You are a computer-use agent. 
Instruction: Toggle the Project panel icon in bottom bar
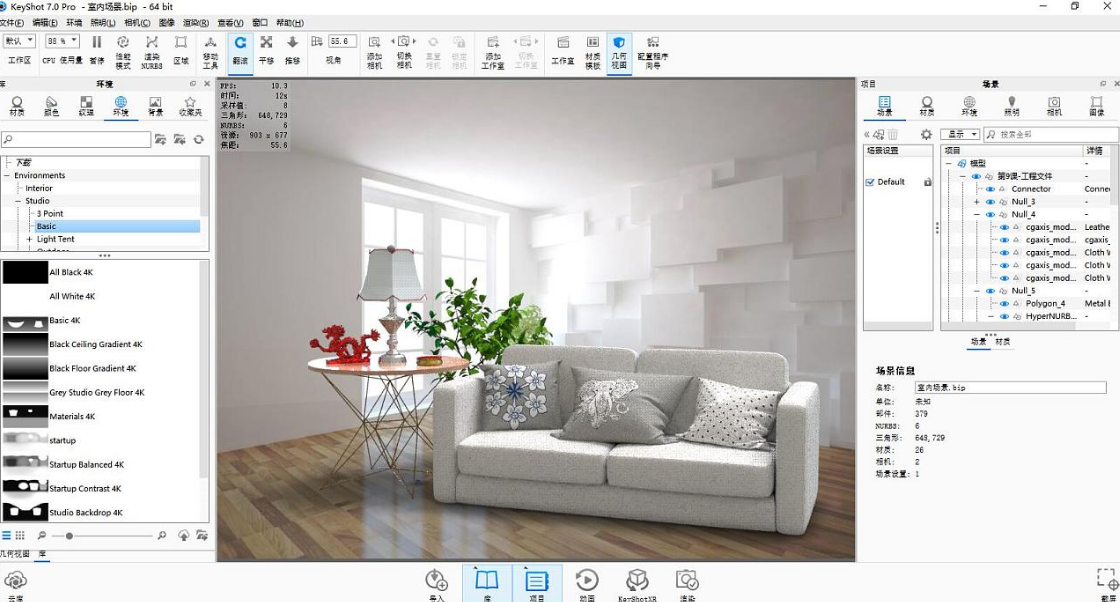(536, 583)
